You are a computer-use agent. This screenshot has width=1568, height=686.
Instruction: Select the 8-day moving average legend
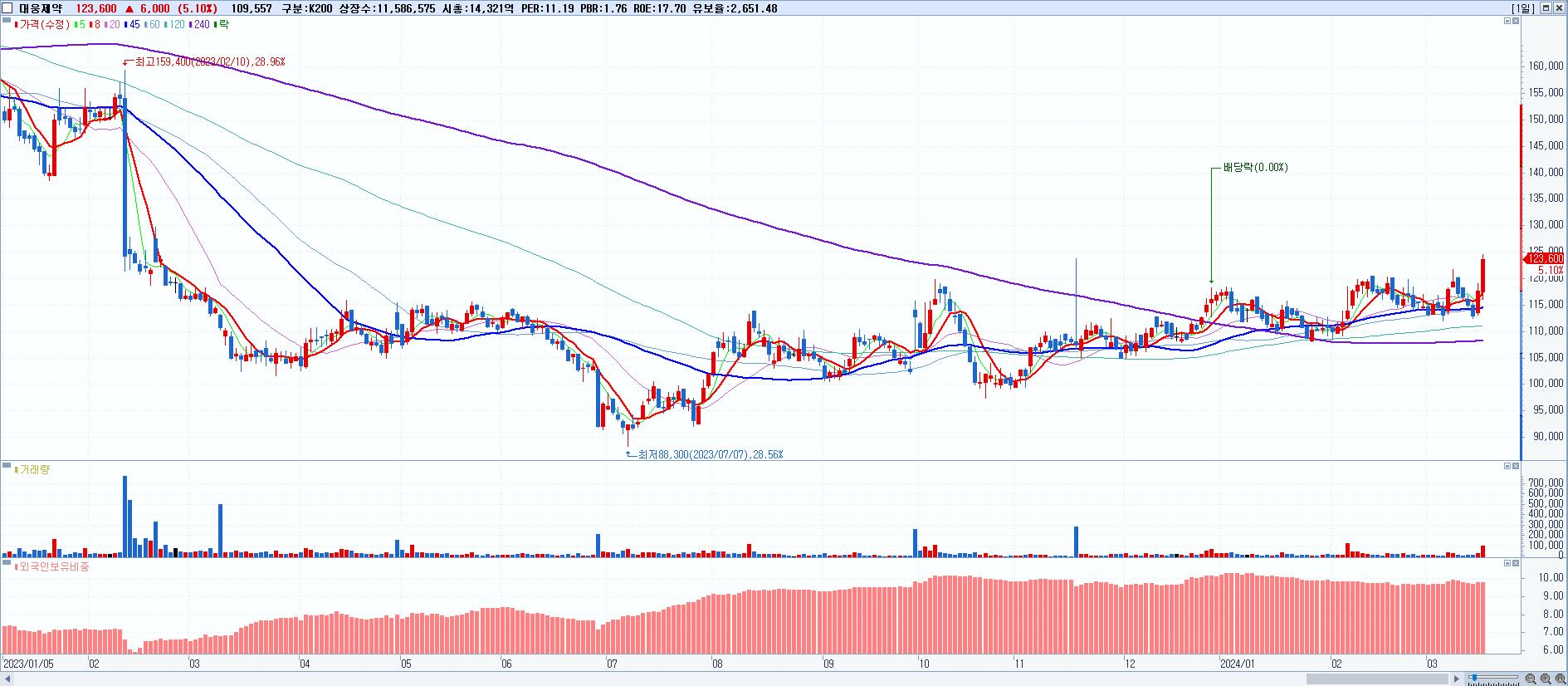click(95, 25)
